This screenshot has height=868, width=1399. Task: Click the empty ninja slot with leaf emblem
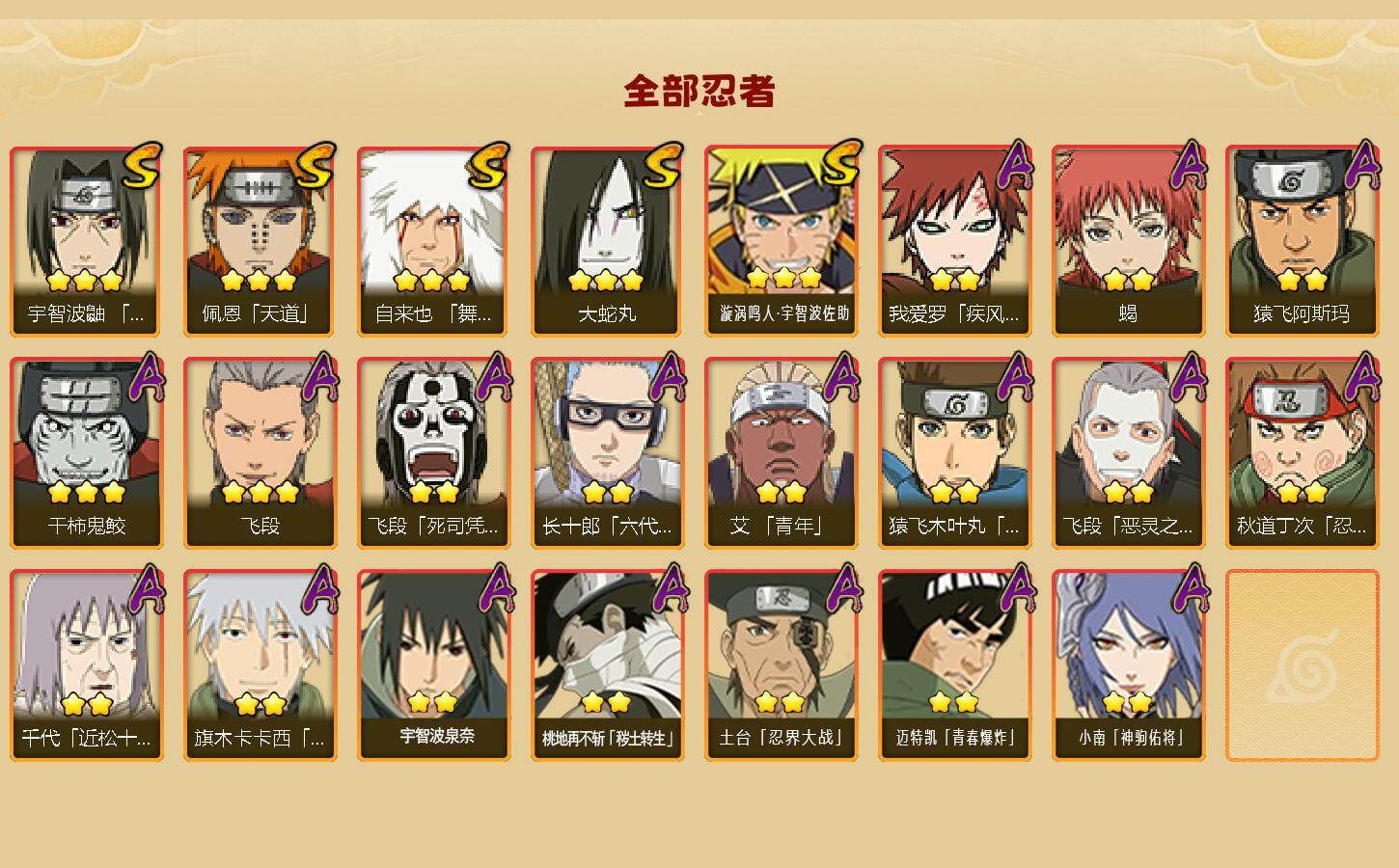pos(1302,665)
